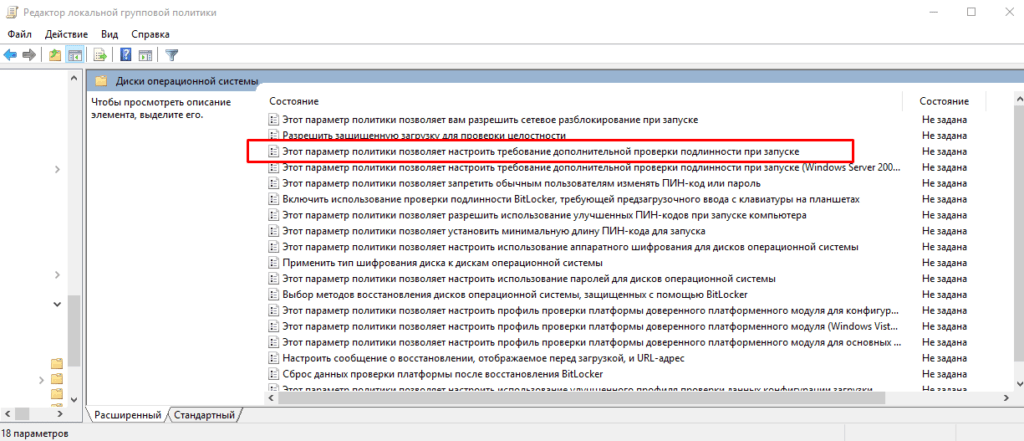Open the Файл menu
The image size is (1024, 441).
click(19, 34)
